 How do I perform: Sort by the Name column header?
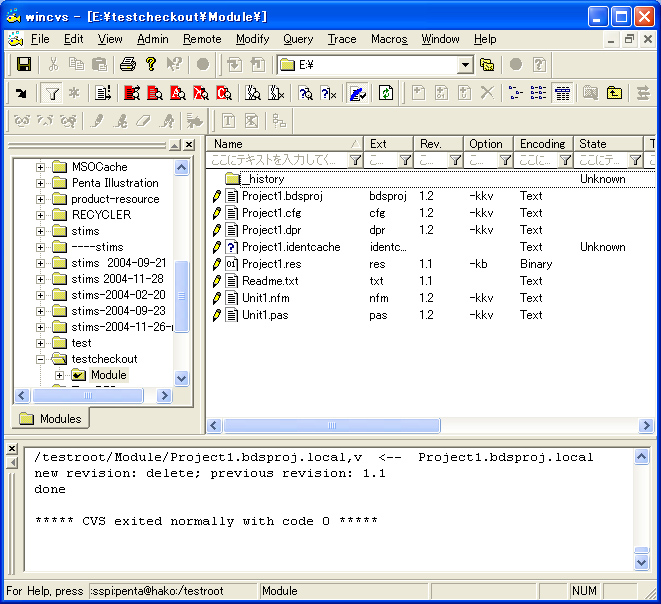click(285, 144)
